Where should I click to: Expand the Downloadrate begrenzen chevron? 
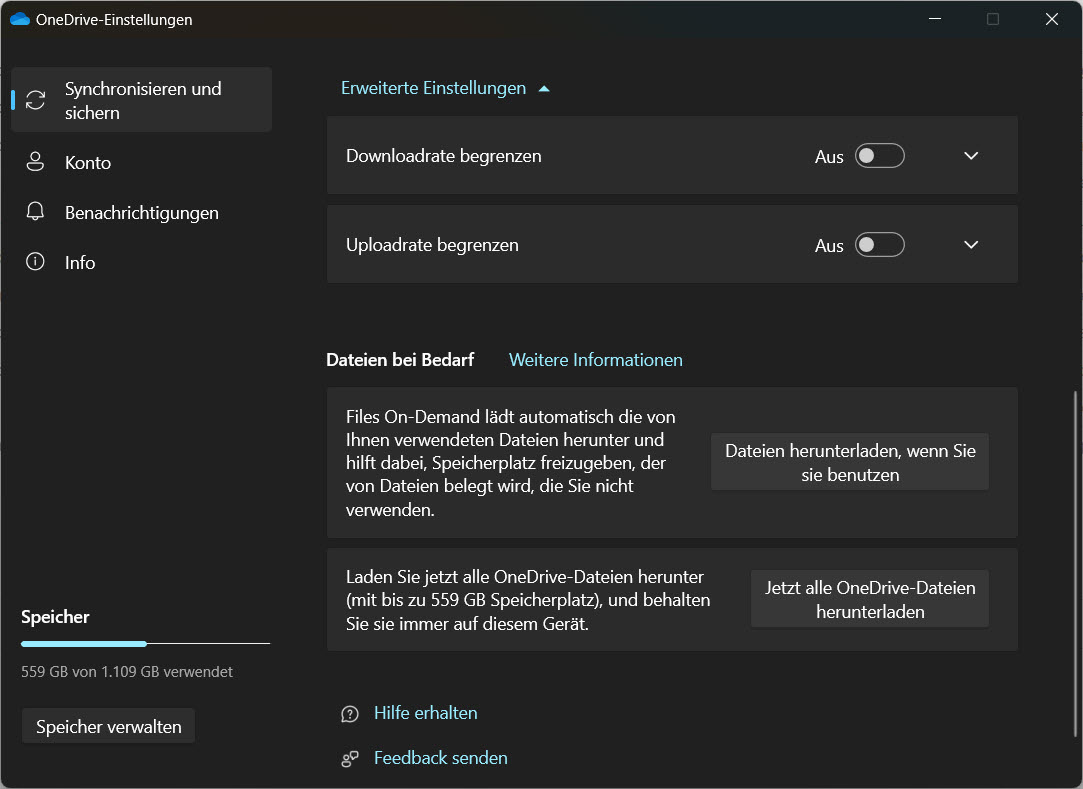(970, 156)
